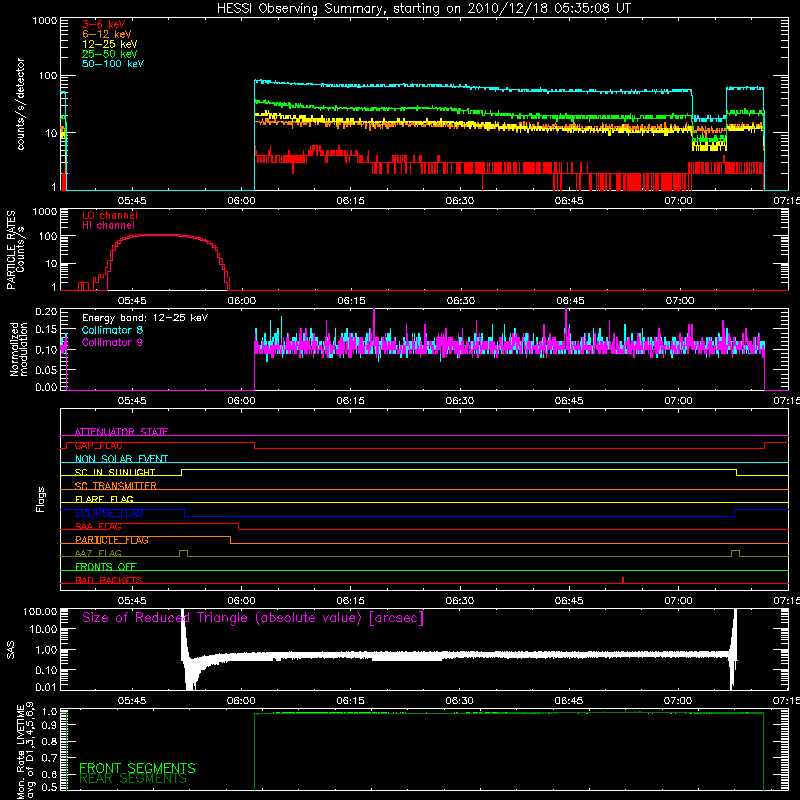This screenshot has height=800, width=800.
Task: Click the HI channel legend label
Action: click(x=109, y=226)
